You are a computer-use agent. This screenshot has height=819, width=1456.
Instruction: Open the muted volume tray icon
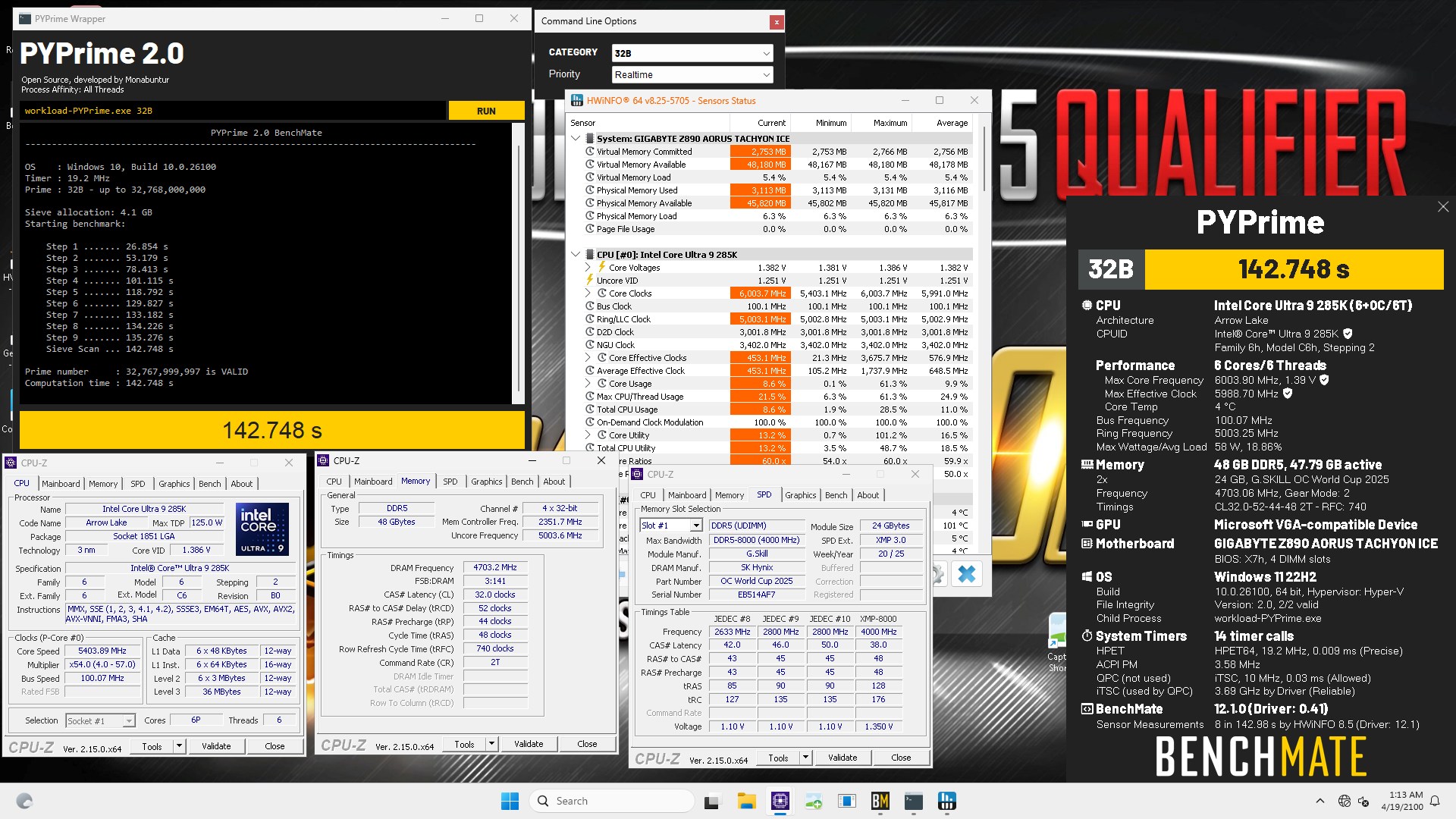point(1363,801)
